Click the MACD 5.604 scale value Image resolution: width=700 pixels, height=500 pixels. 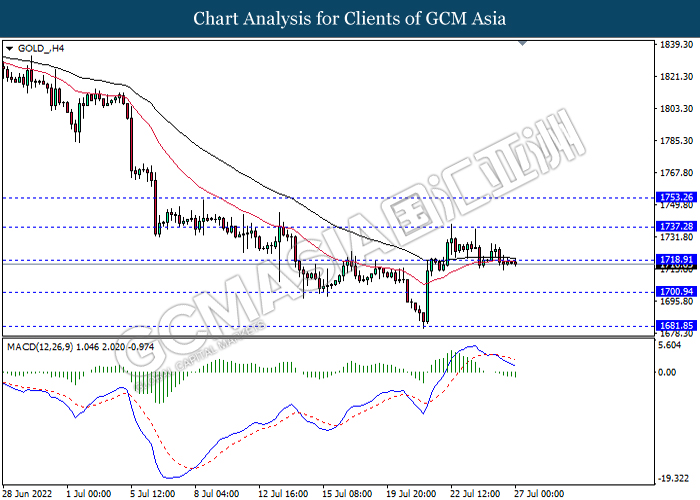coord(670,345)
